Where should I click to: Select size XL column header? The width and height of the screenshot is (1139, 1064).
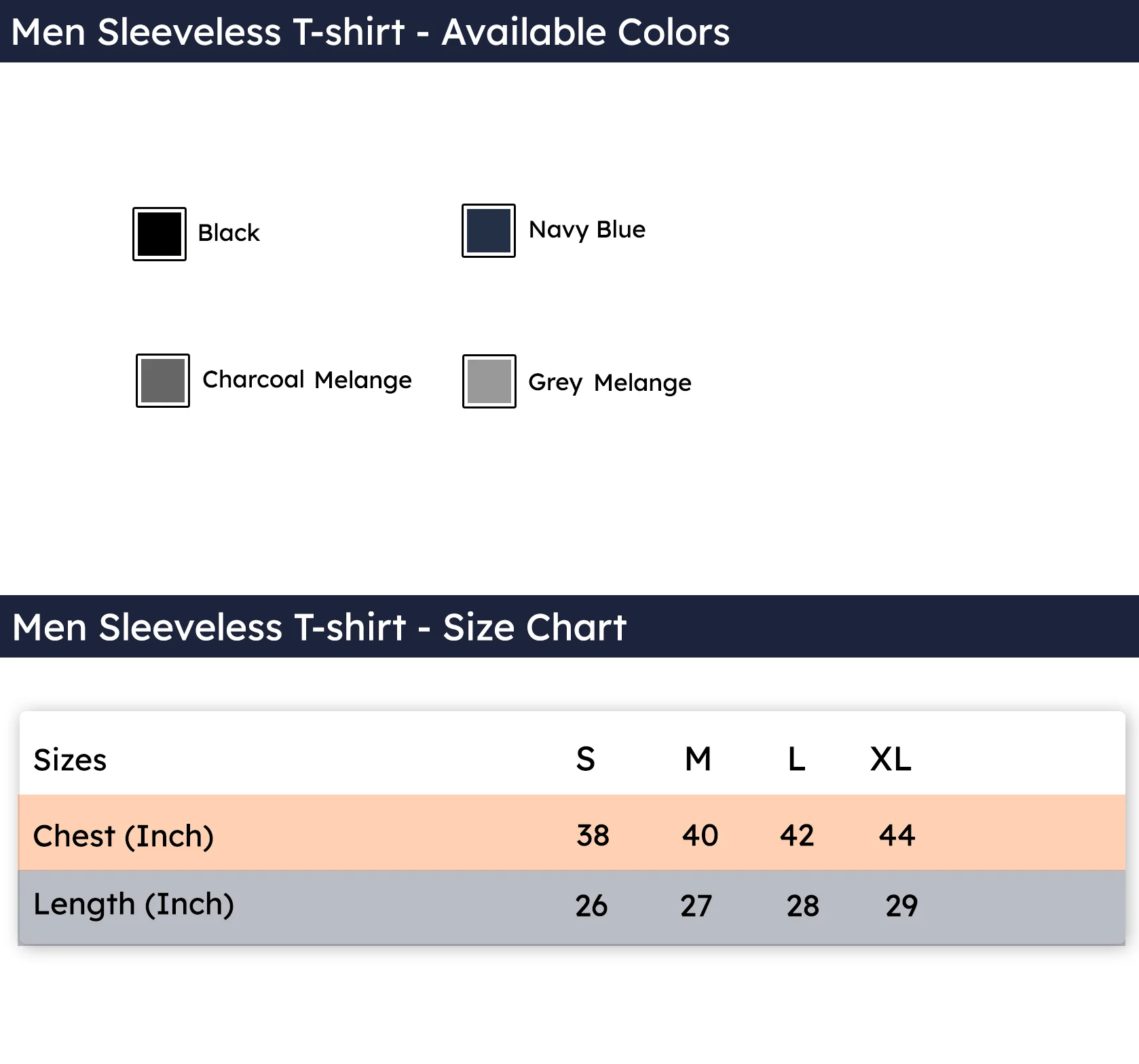pyautogui.click(x=891, y=759)
